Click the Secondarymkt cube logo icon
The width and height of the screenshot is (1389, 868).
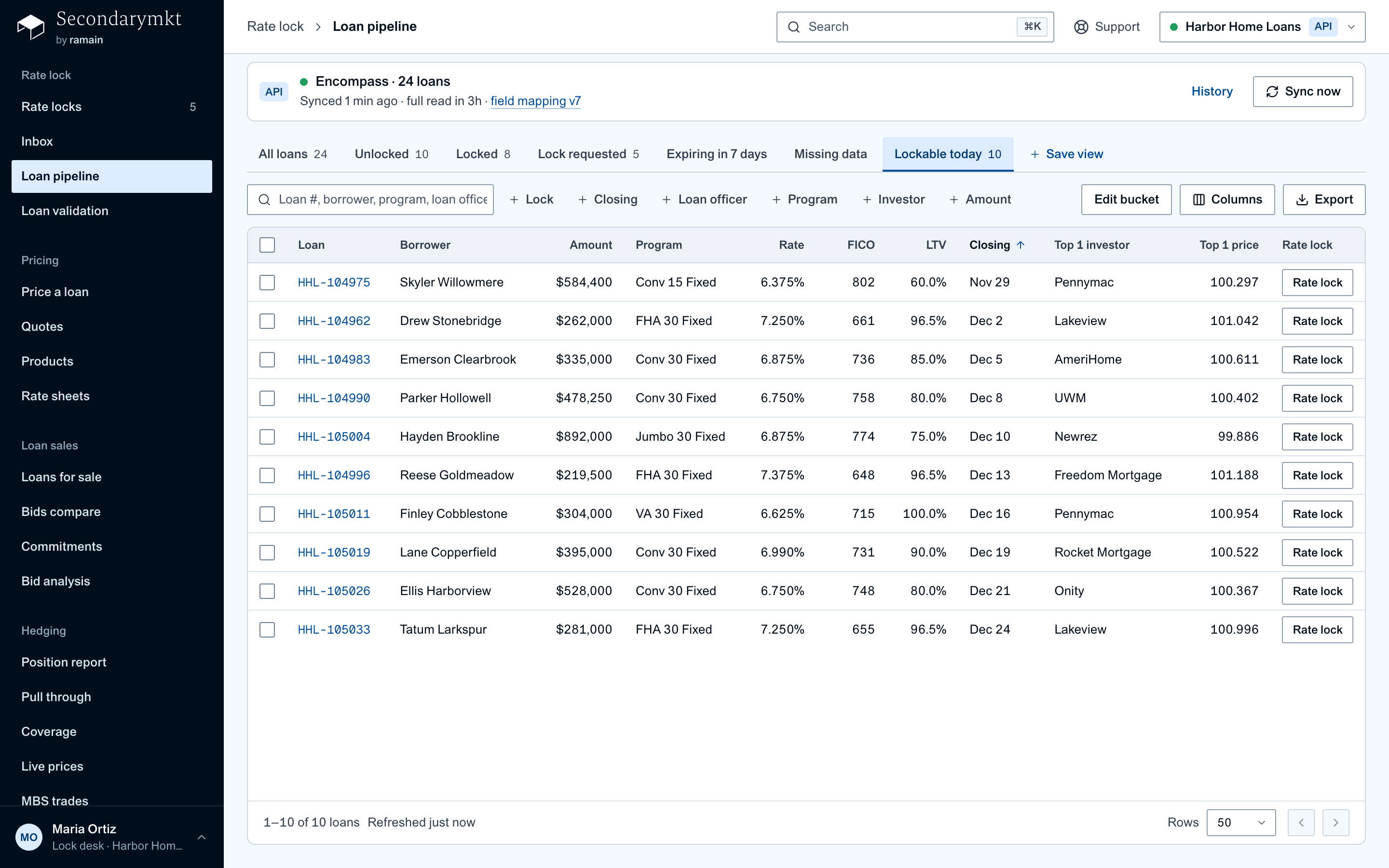[31, 27]
